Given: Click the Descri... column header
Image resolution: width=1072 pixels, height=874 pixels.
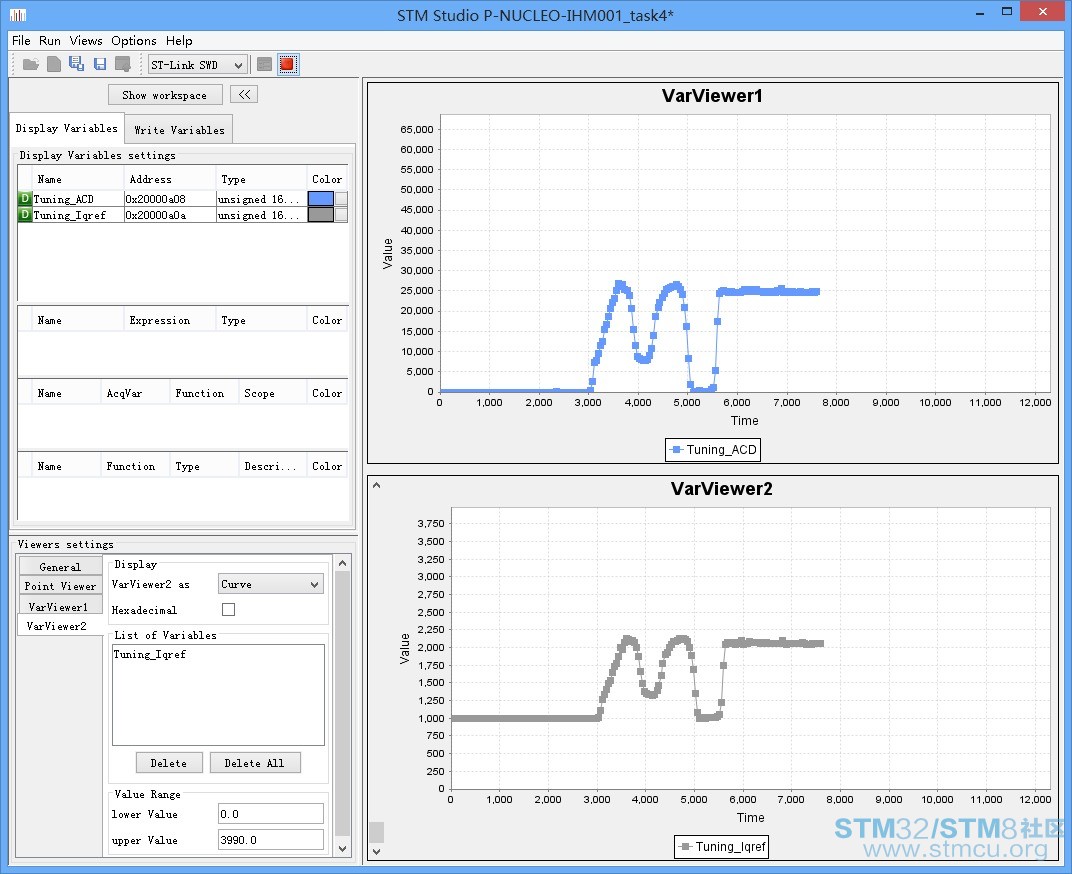Looking at the screenshot, I should coord(272,466).
